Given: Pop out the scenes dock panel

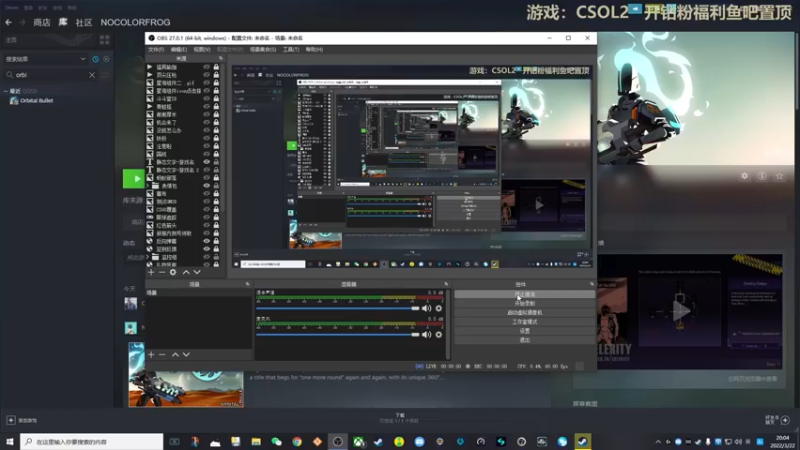Looking at the screenshot, I should 247,284.
